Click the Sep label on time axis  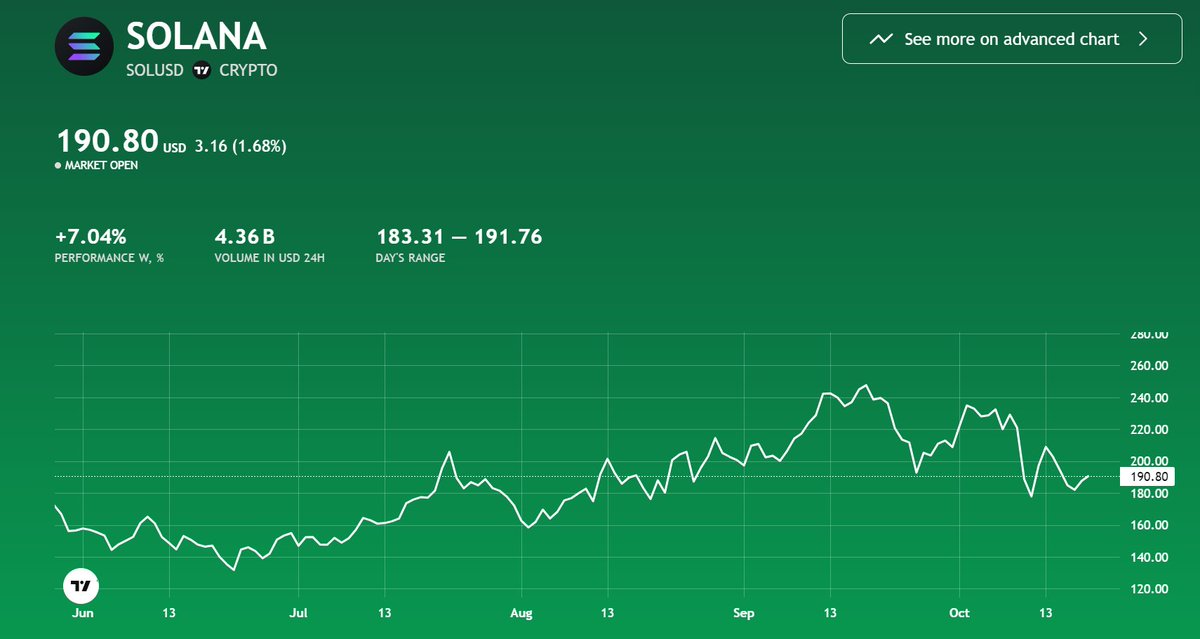pyautogui.click(x=743, y=613)
